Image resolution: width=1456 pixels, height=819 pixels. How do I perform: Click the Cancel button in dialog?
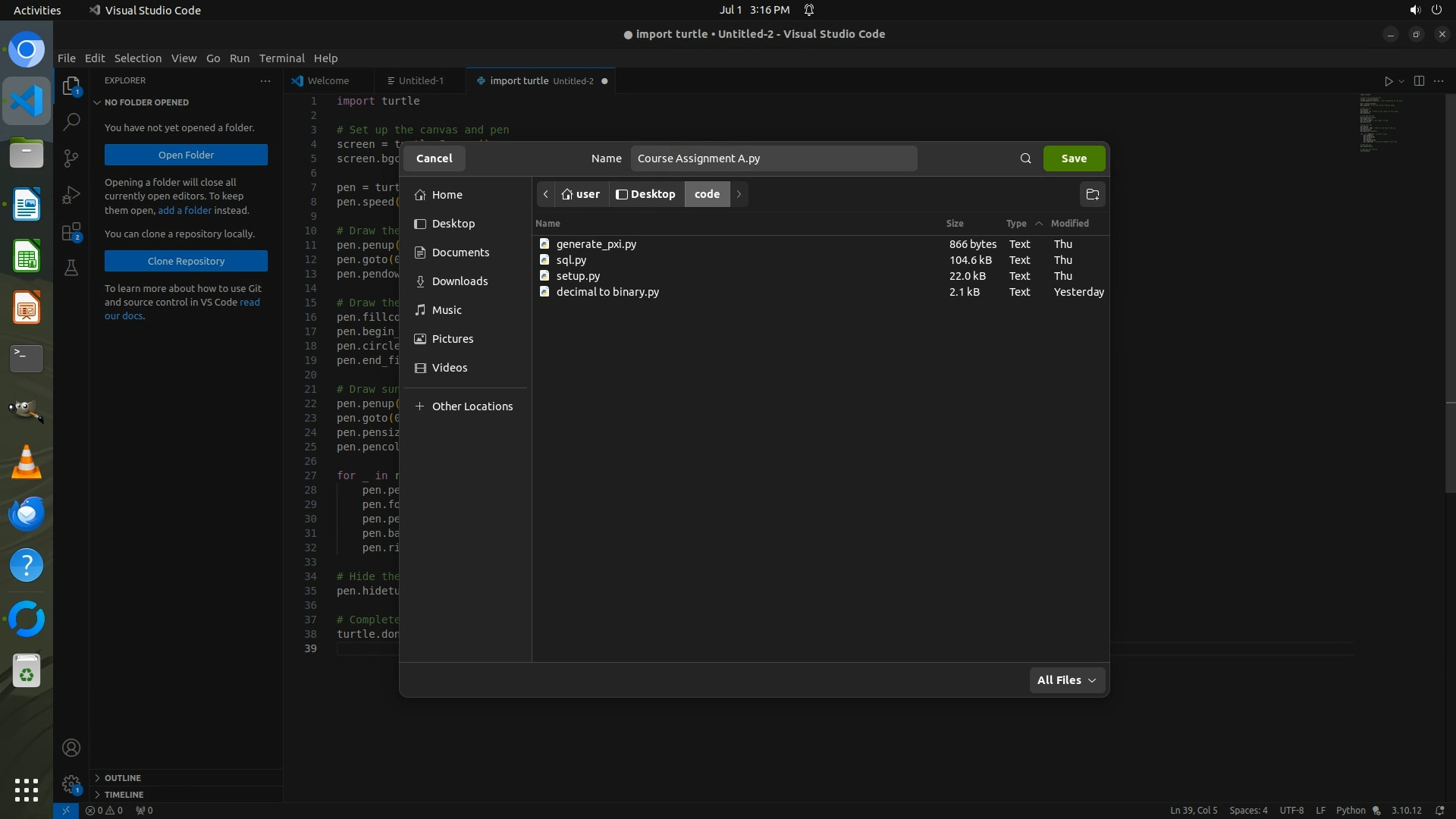434,158
